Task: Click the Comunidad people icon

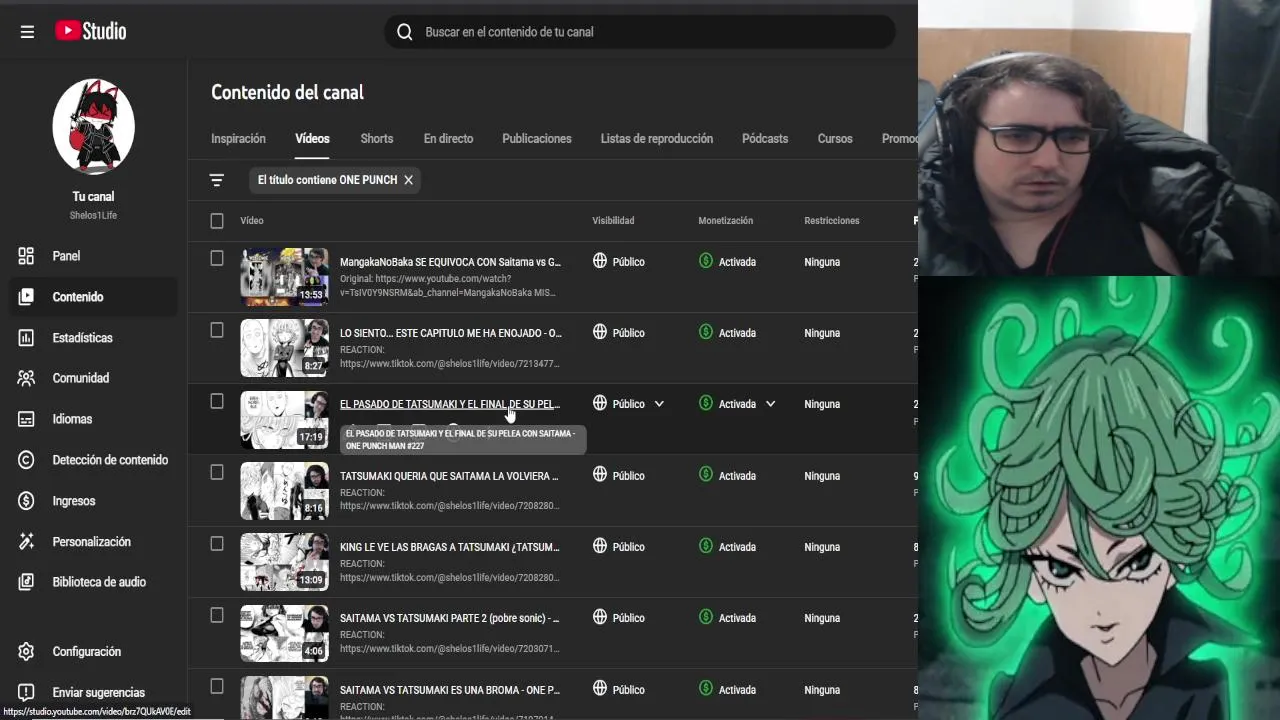Action: point(26,378)
